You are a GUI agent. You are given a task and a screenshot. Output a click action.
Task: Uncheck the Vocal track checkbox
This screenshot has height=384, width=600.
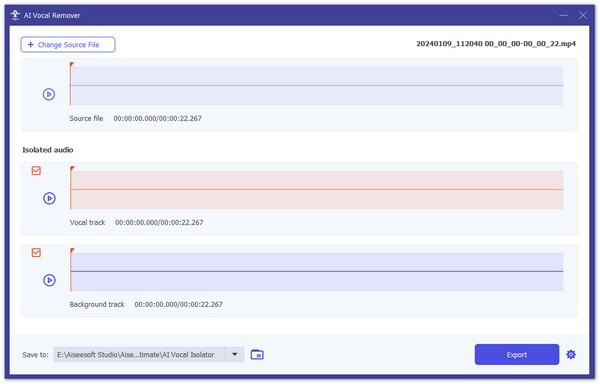coord(36,171)
